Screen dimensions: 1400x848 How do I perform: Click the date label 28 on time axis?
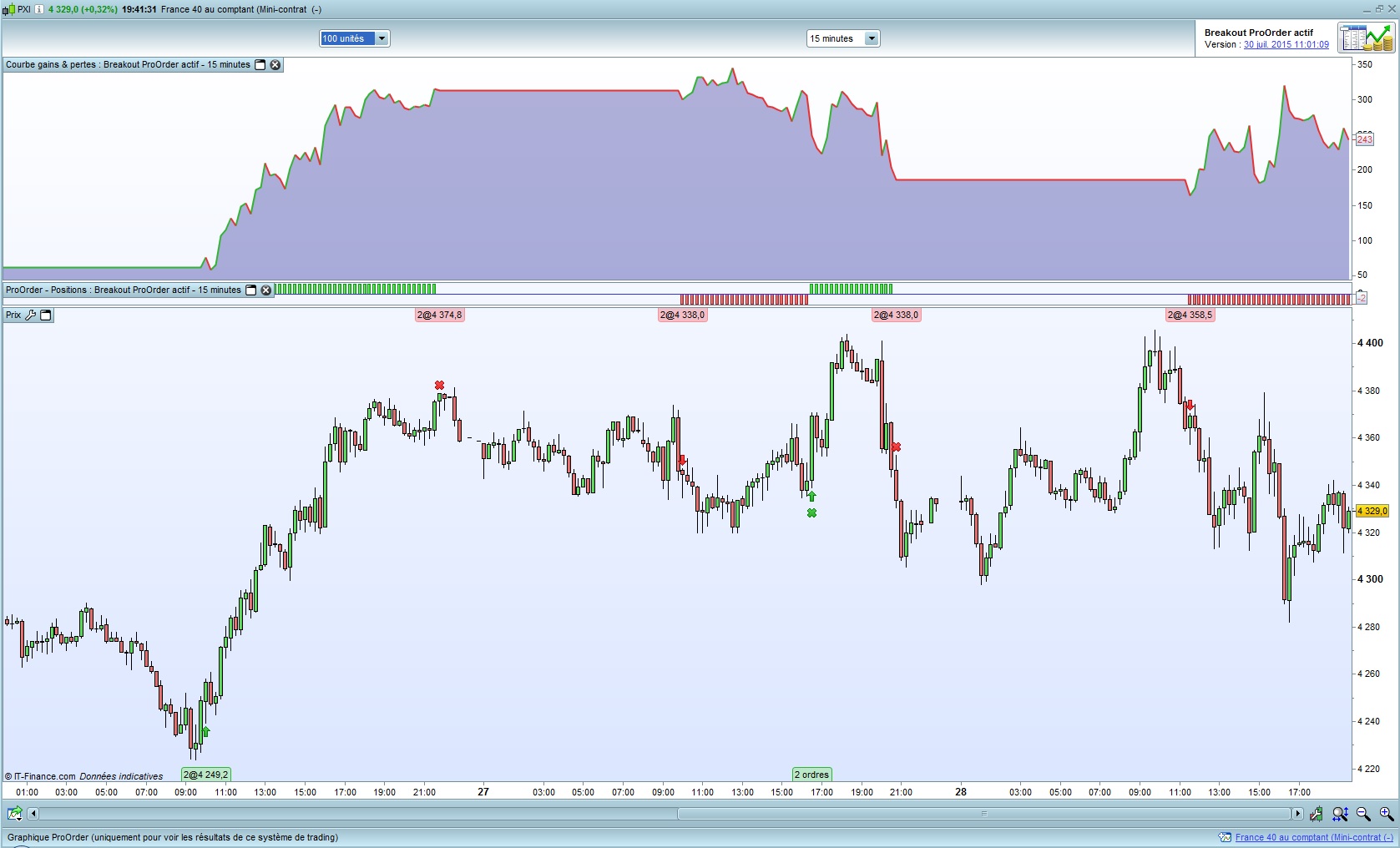point(961,791)
